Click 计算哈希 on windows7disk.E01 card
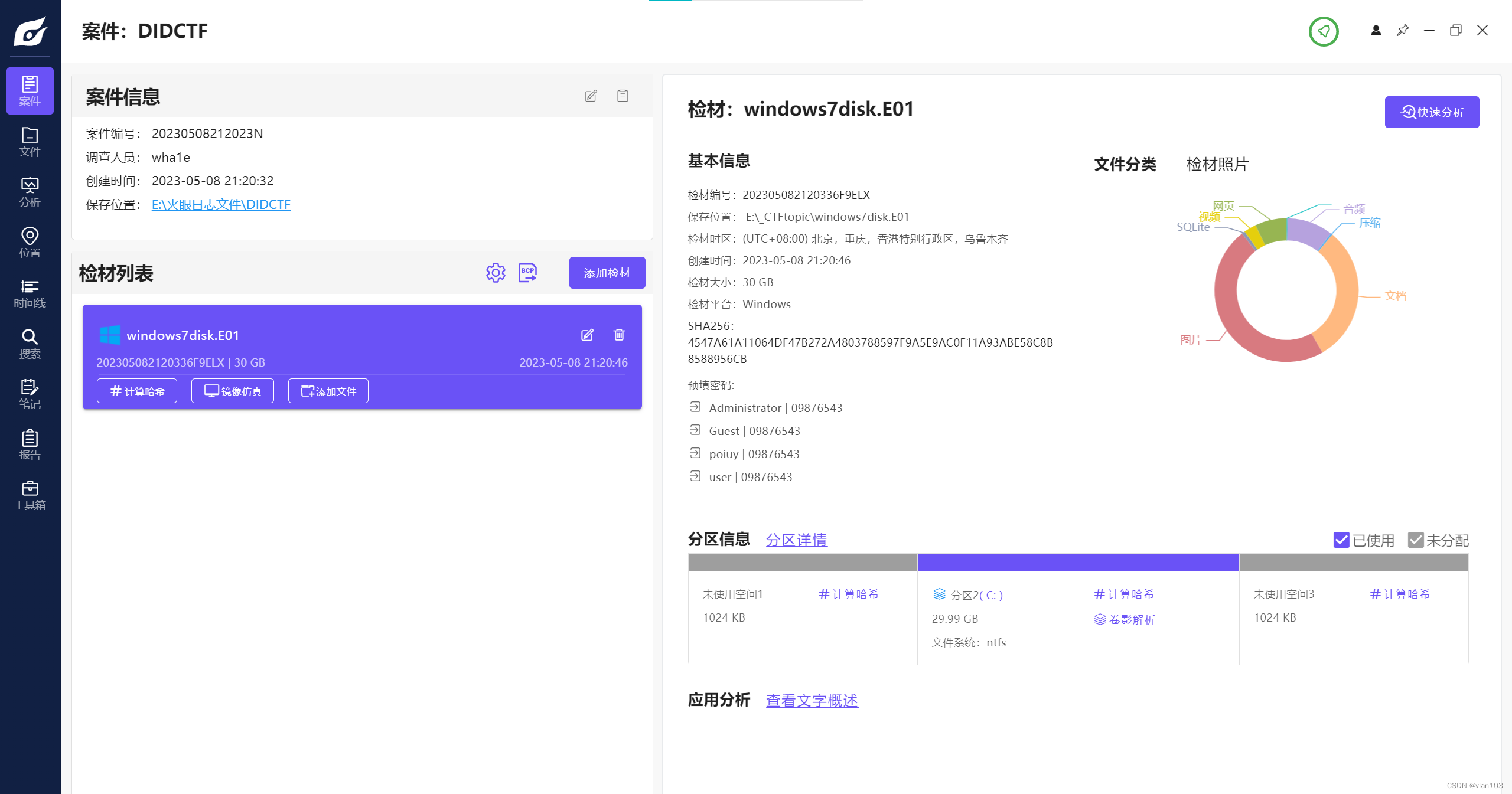This screenshot has height=794, width=1512. (x=137, y=391)
